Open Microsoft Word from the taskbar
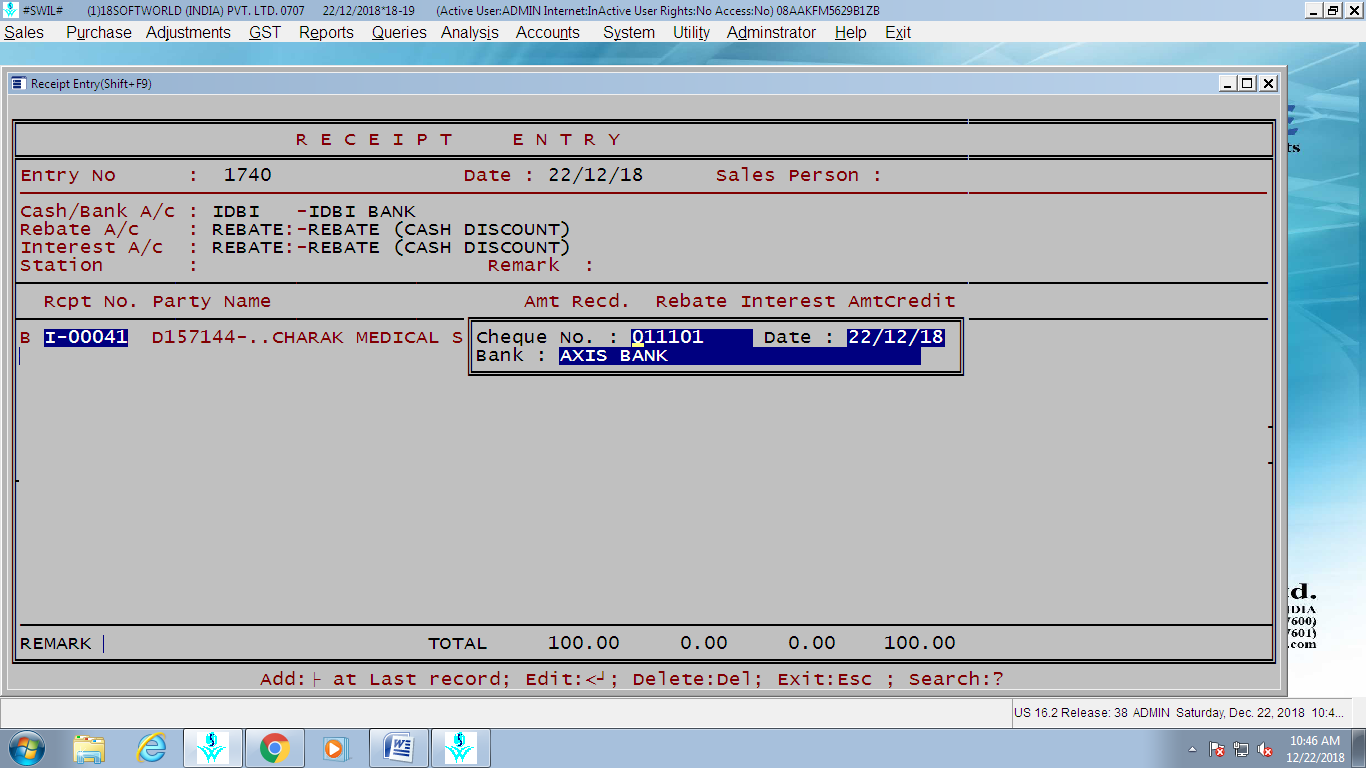The width and height of the screenshot is (1366, 768). (x=398, y=748)
